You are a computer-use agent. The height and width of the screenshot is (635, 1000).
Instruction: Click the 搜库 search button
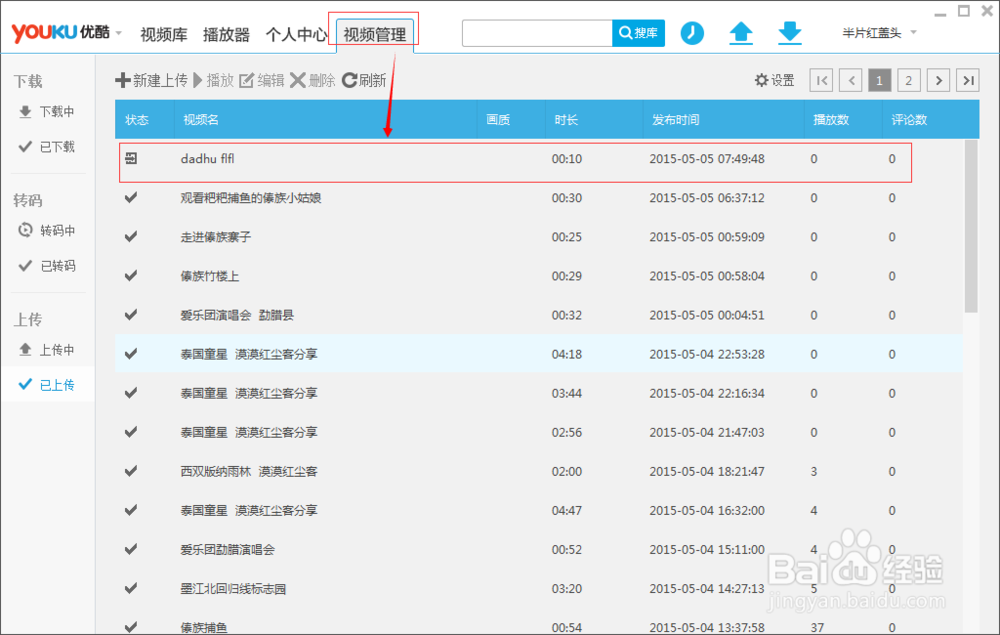638,33
